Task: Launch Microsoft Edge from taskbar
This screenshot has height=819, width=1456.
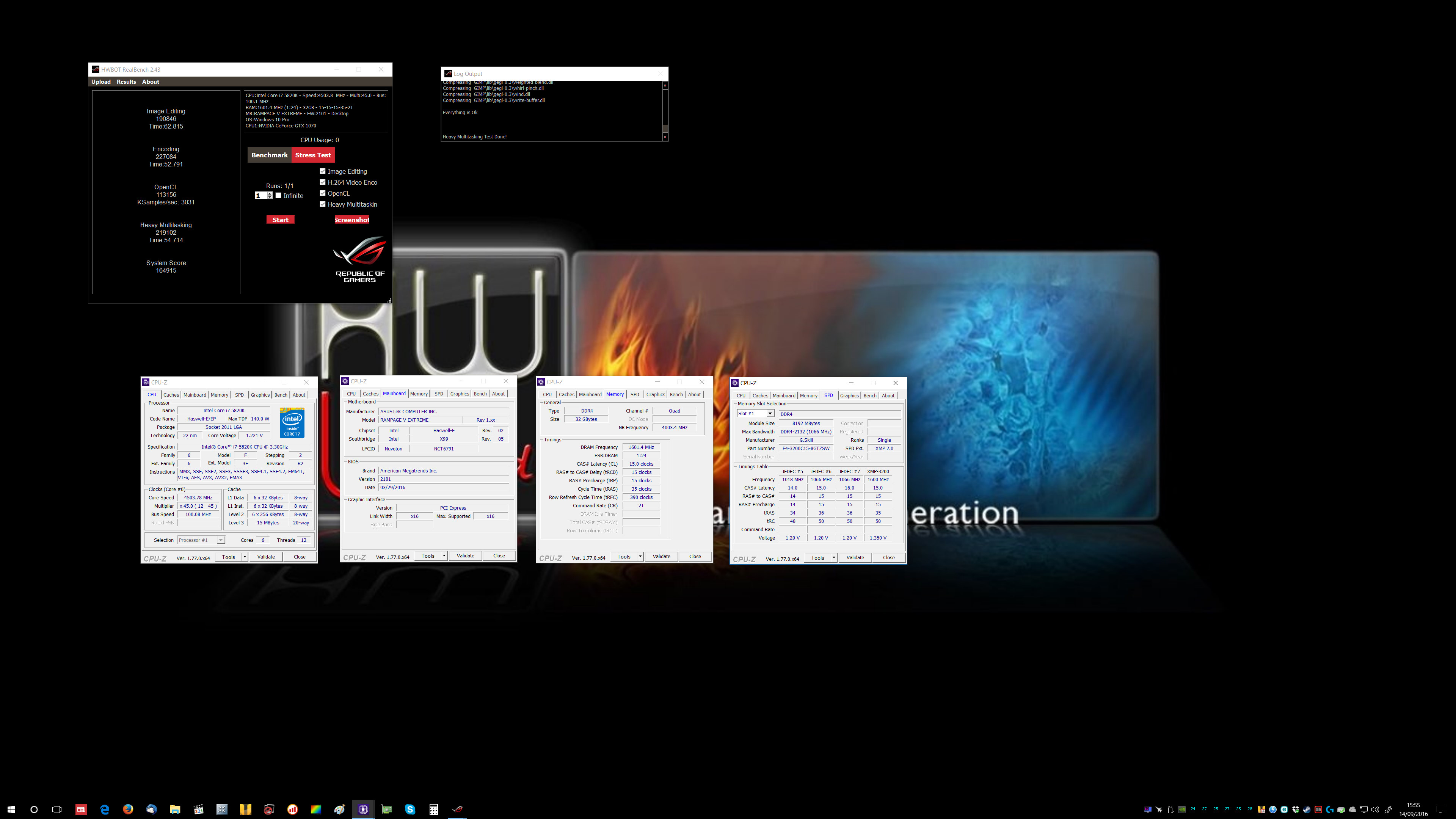Action: pos(105,810)
